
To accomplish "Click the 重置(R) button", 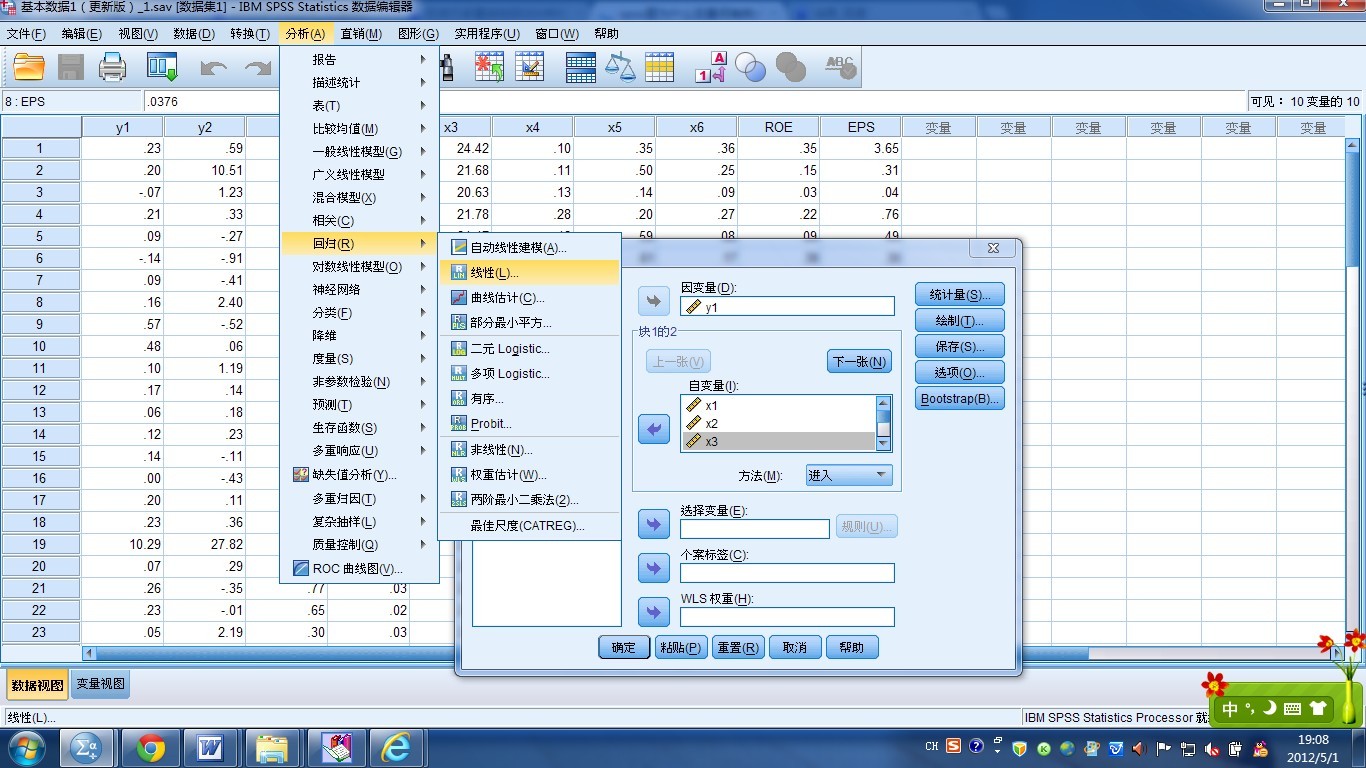I will click(x=738, y=647).
